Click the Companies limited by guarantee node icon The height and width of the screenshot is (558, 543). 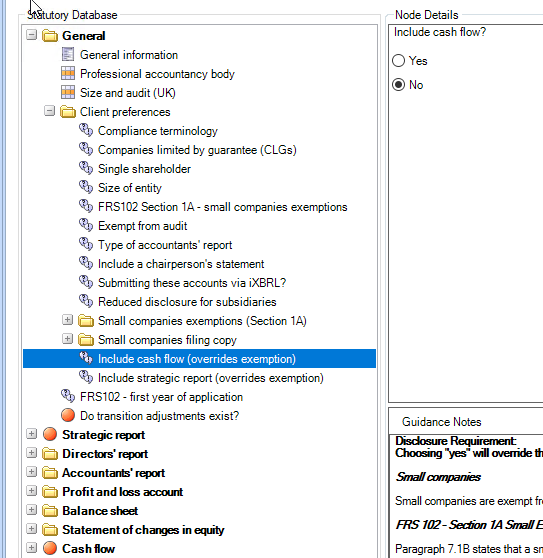86,149
